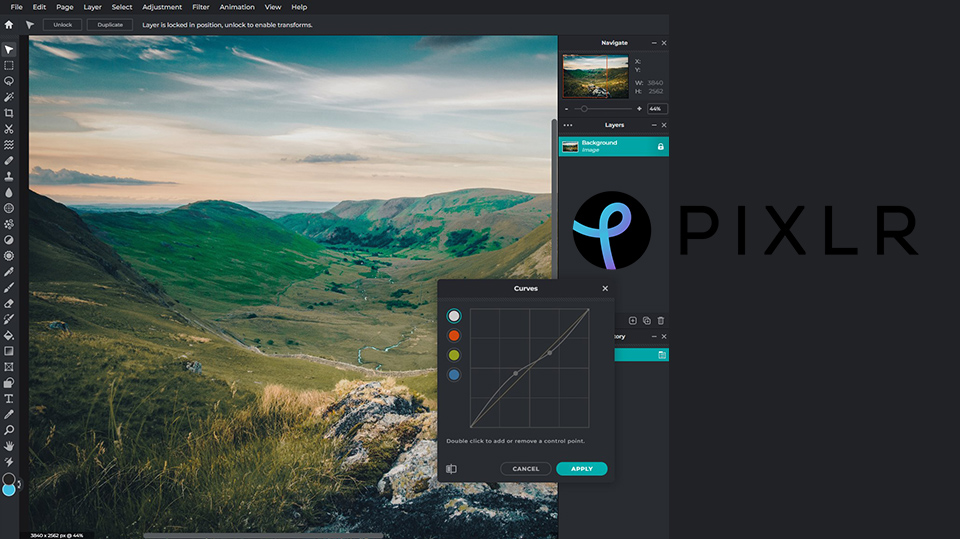Click the Navigate zoom slider
Screen dimensions: 960x539
[584, 108]
